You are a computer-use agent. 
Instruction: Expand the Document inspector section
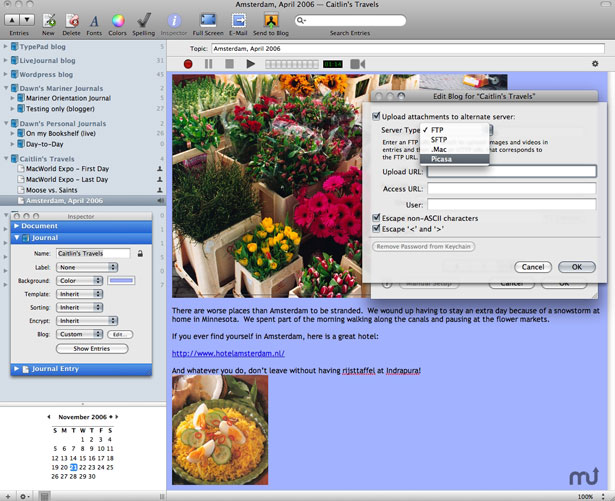[x=16, y=226]
